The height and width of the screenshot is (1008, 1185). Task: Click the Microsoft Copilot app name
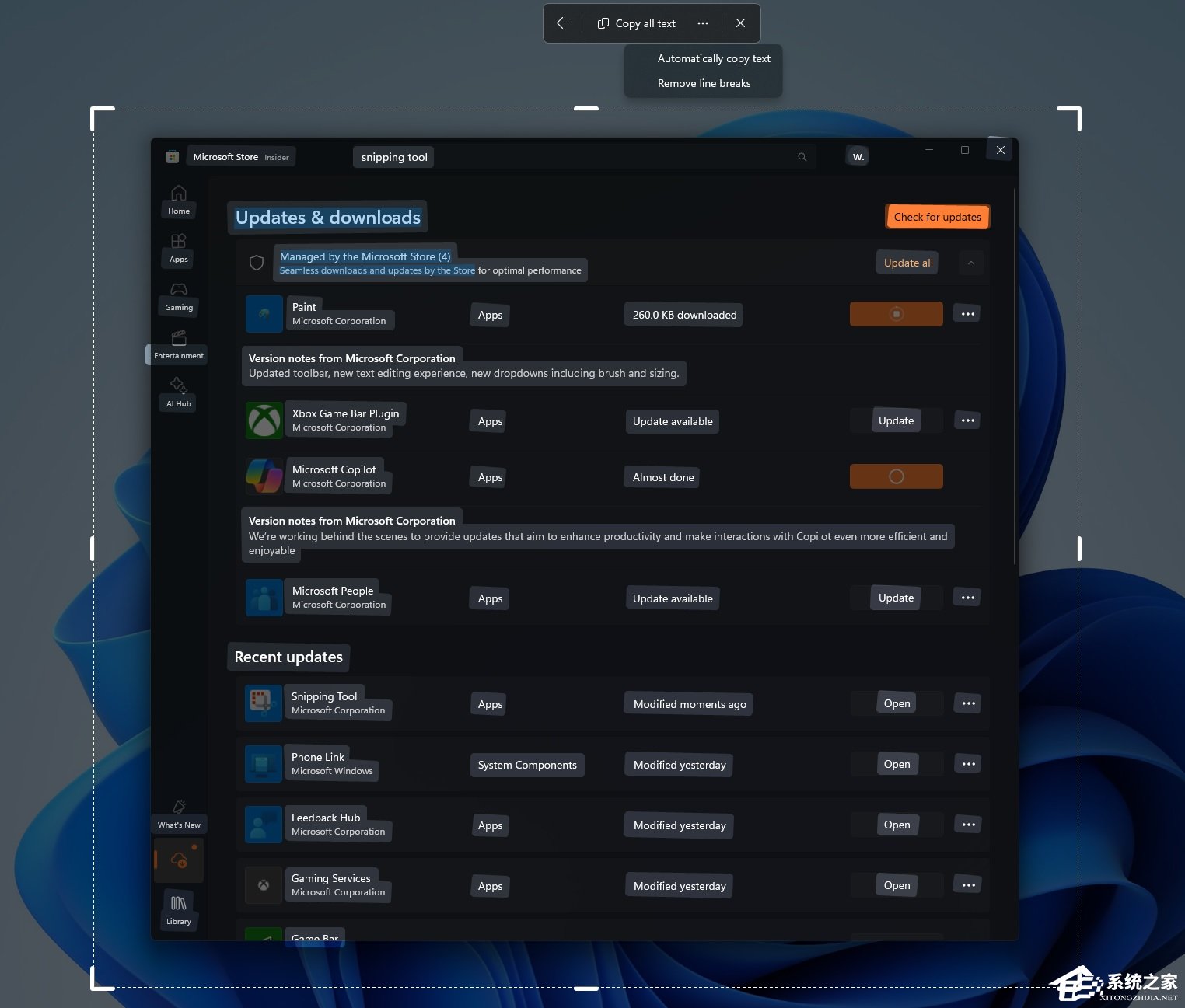[334, 469]
